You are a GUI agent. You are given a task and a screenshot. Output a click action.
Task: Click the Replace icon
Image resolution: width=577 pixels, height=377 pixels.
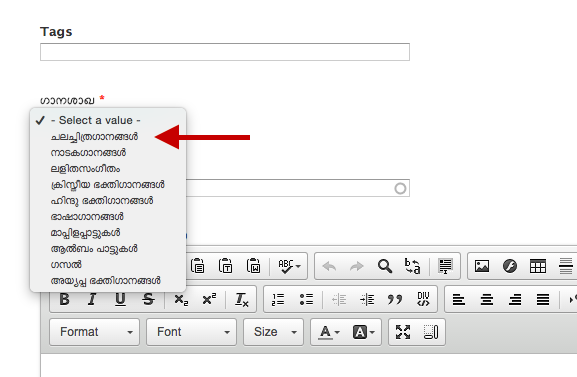tap(413, 266)
